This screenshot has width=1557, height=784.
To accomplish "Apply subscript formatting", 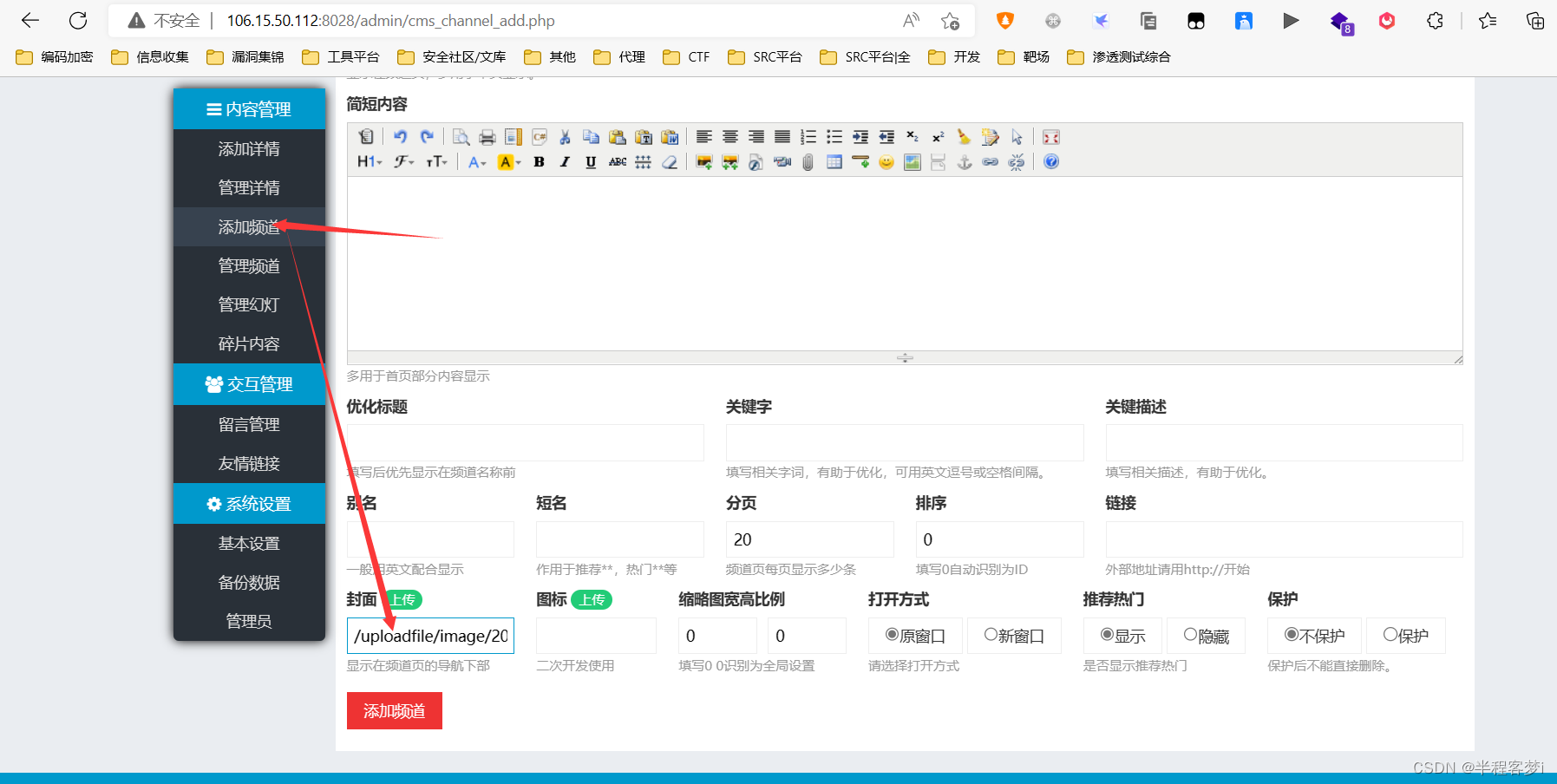I will pos(913,137).
